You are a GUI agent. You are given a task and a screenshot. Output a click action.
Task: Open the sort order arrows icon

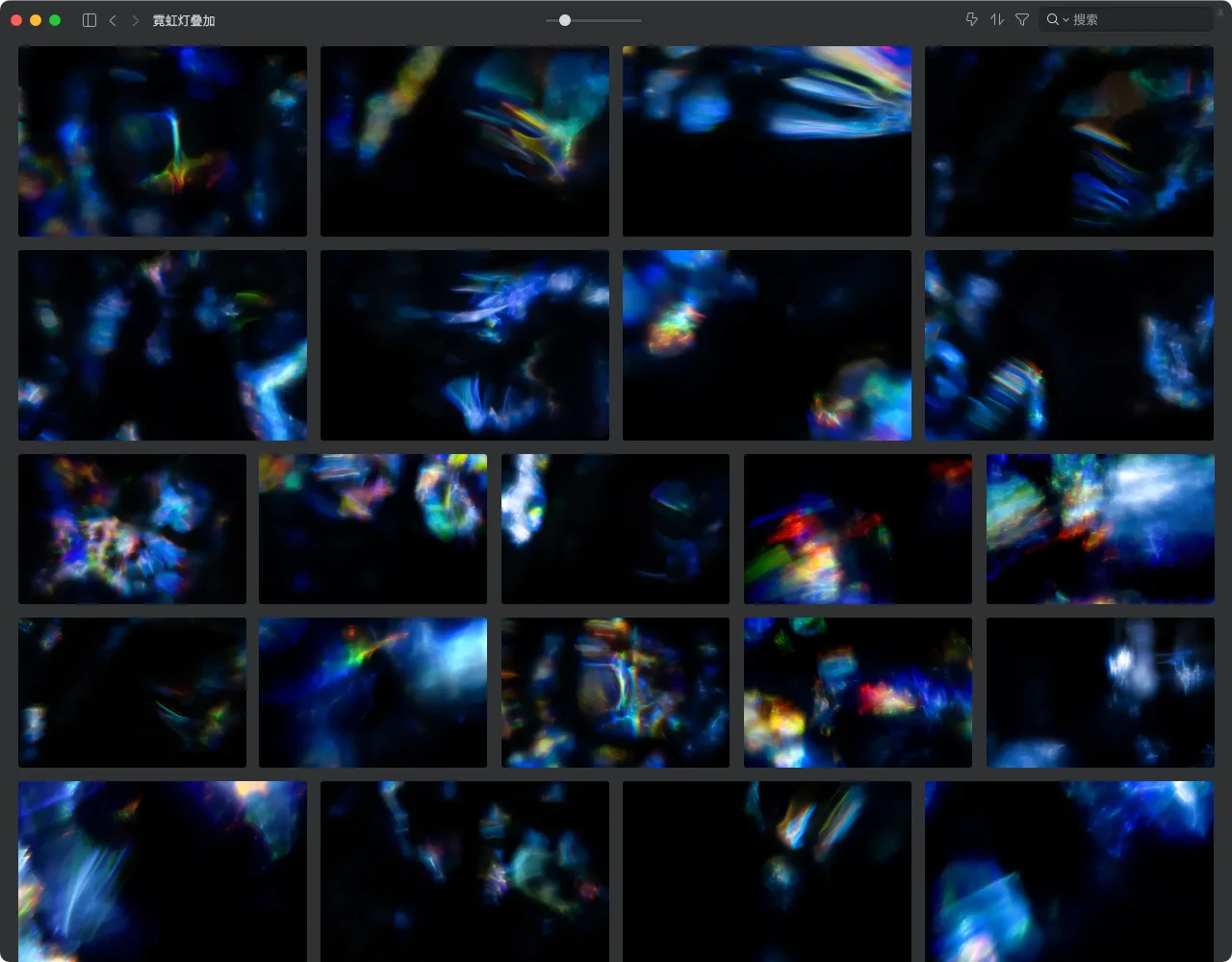(997, 19)
